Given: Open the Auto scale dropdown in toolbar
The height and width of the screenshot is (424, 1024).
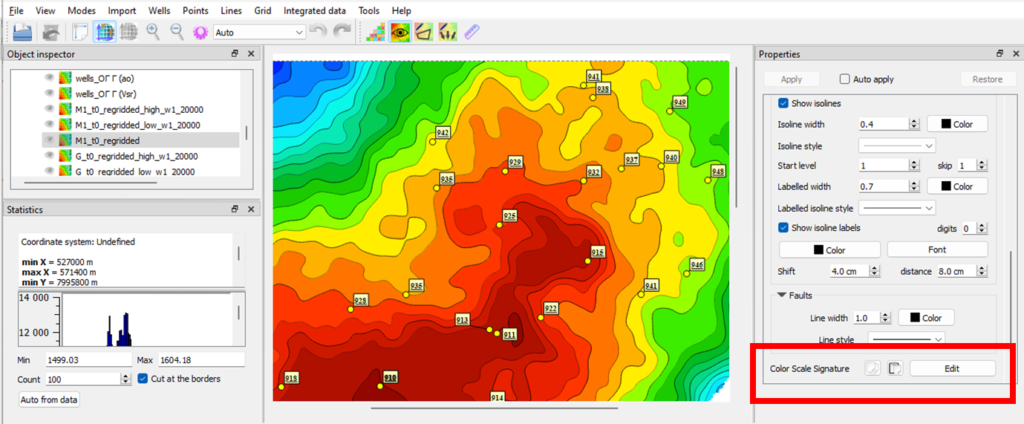Looking at the screenshot, I should [x=260, y=32].
